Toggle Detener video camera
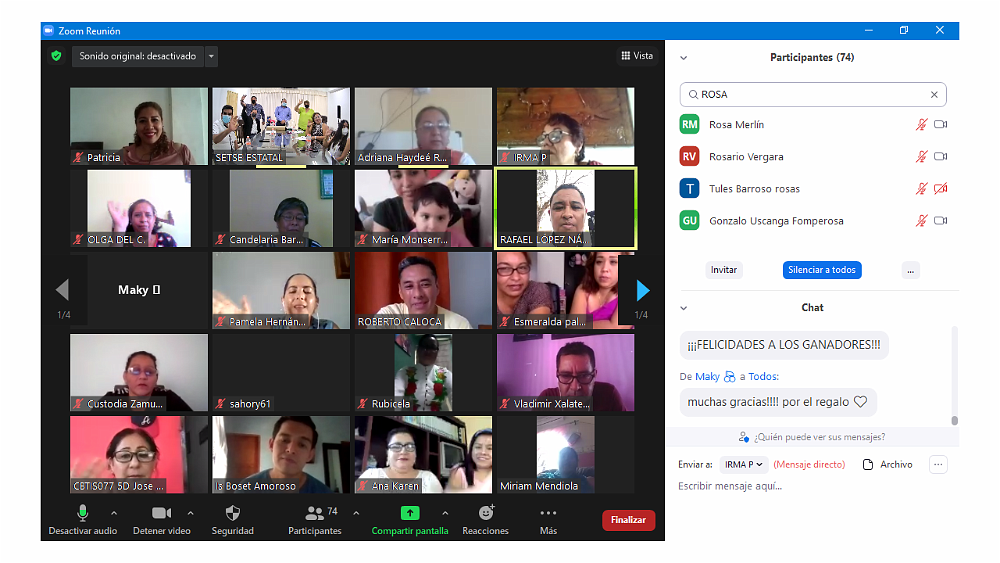Screen dimensions: 1000x563 161,513
